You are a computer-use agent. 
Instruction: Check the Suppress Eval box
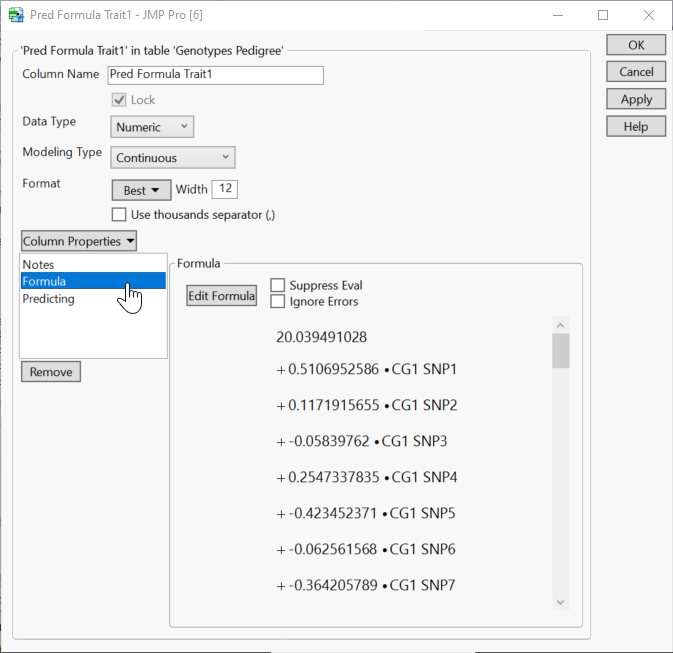pos(277,286)
